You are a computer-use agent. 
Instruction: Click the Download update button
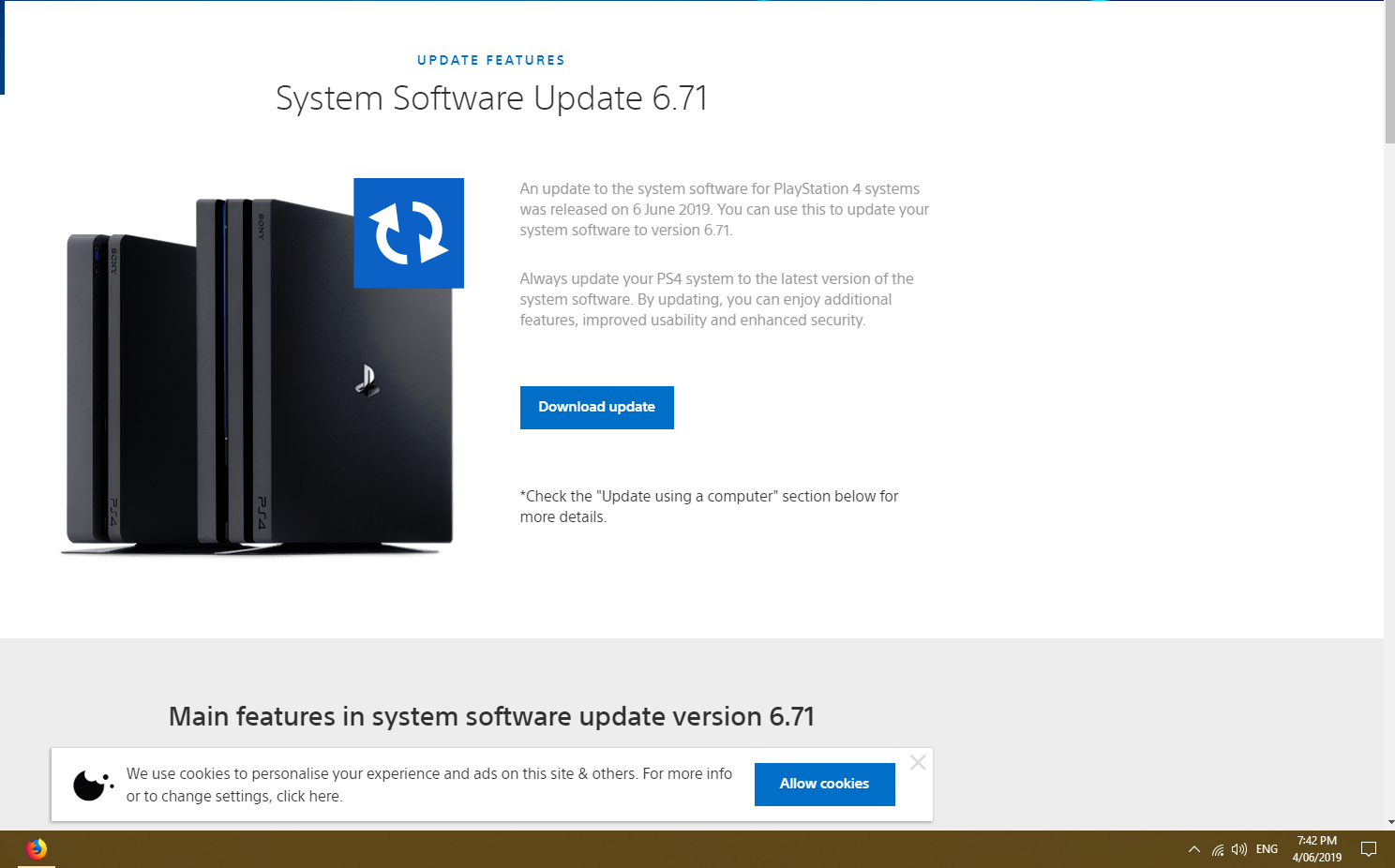pyautogui.click(x=597, y=408)
